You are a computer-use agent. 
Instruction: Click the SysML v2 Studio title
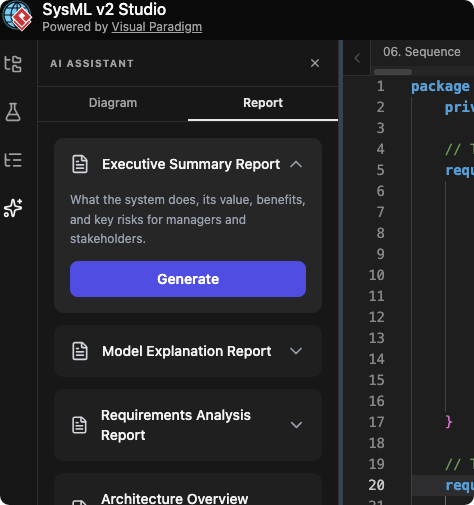[x=104, y=9]
